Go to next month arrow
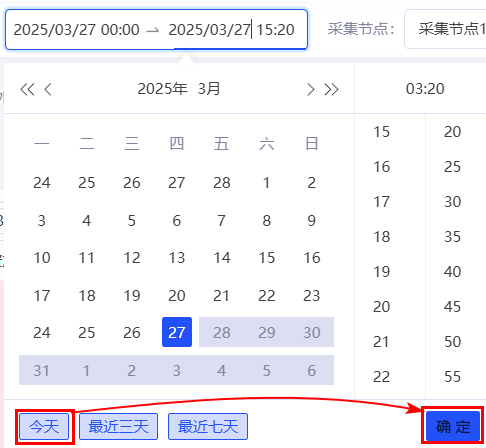The width and height of the screenshot is (486, 448). 310,89
